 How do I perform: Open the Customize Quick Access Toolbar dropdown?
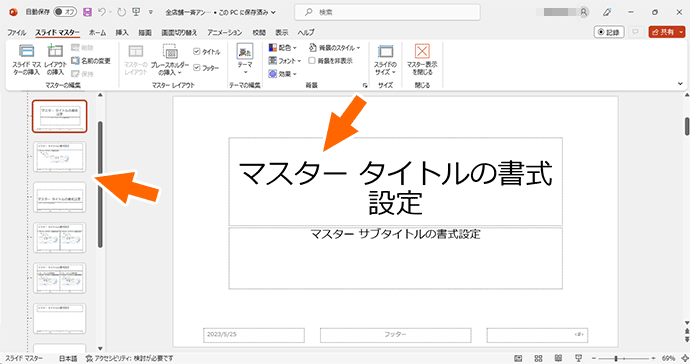pyautogui.click(x=150, y=12)
